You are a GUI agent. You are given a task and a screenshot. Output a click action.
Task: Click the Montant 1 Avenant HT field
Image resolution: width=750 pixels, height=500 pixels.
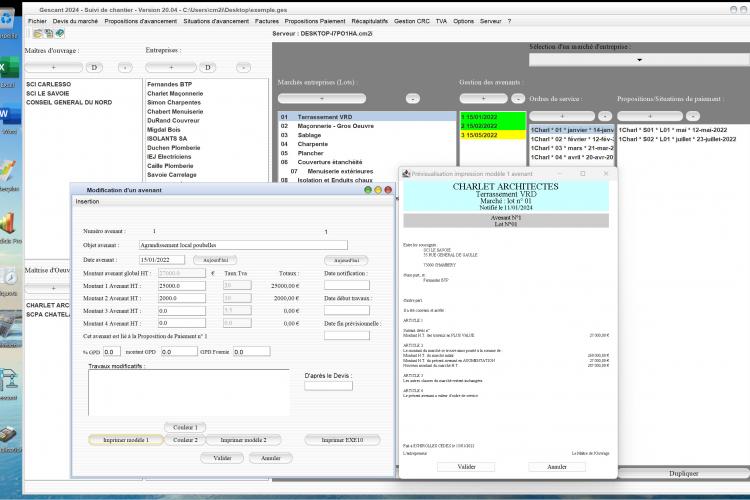pos(182,286)
